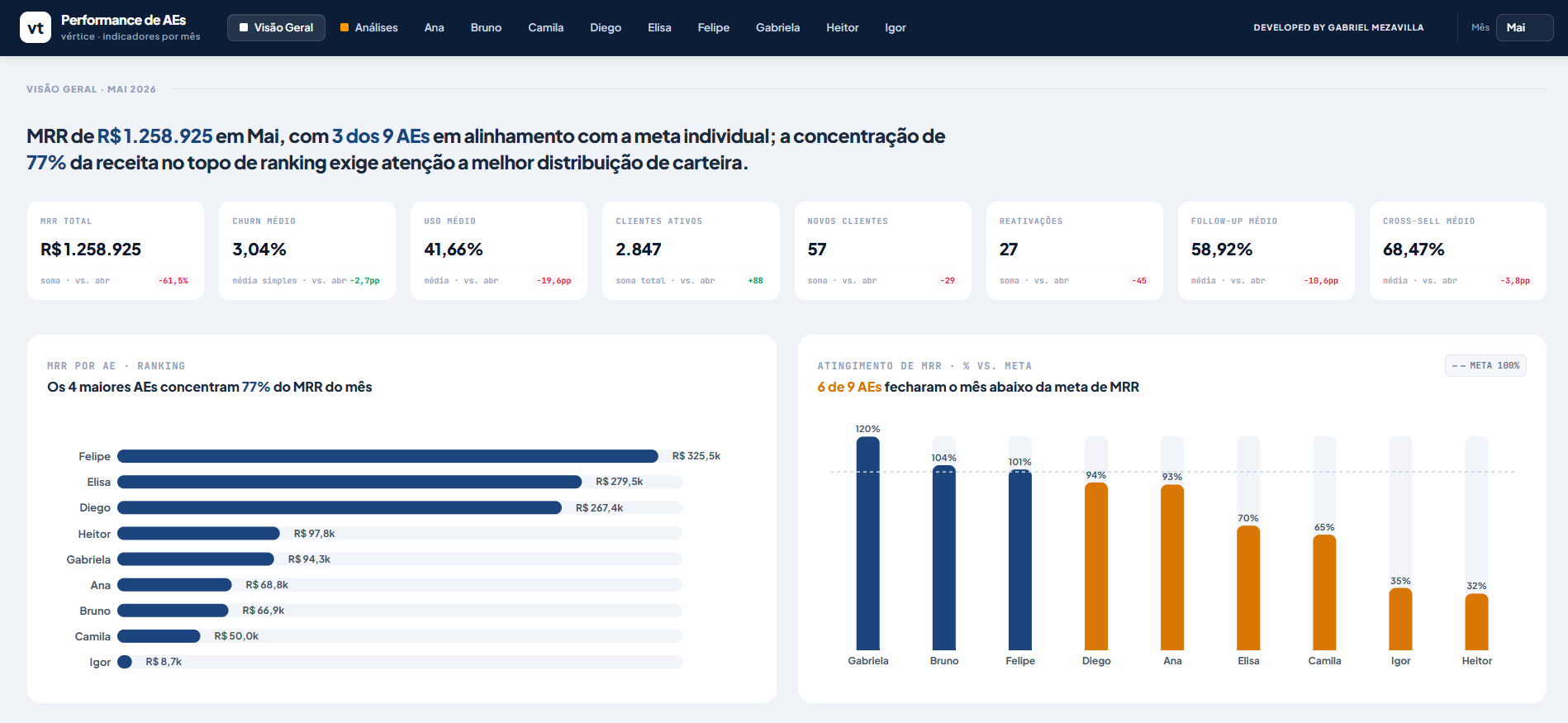Click the Visão Geral · Mai 2026 heading
This screenshot has width=1568, height=723.
click(91, 89)
